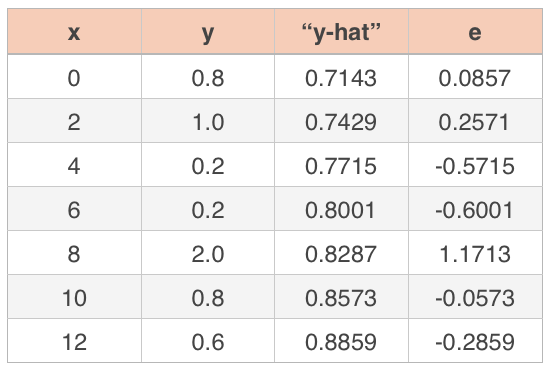Click the y column header
Viewport: 552px width, 372px height.
[x=208, y=32]
